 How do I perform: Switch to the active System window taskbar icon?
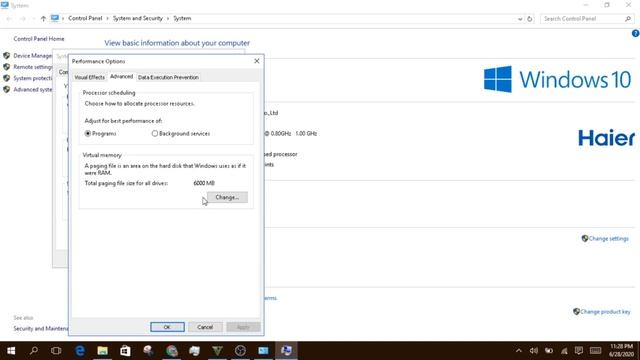coord(287,351)
